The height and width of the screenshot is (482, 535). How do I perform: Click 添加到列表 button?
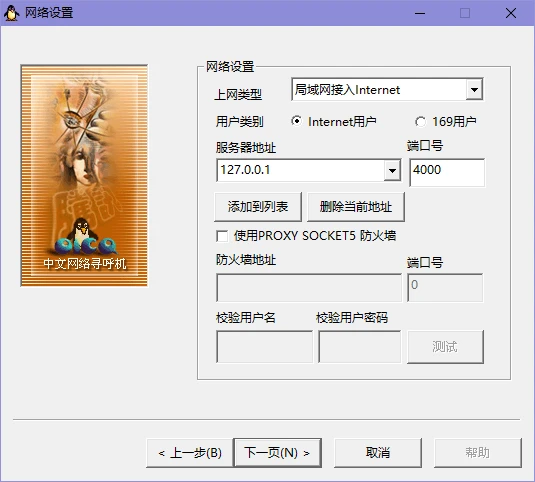[x=258, y=207]
